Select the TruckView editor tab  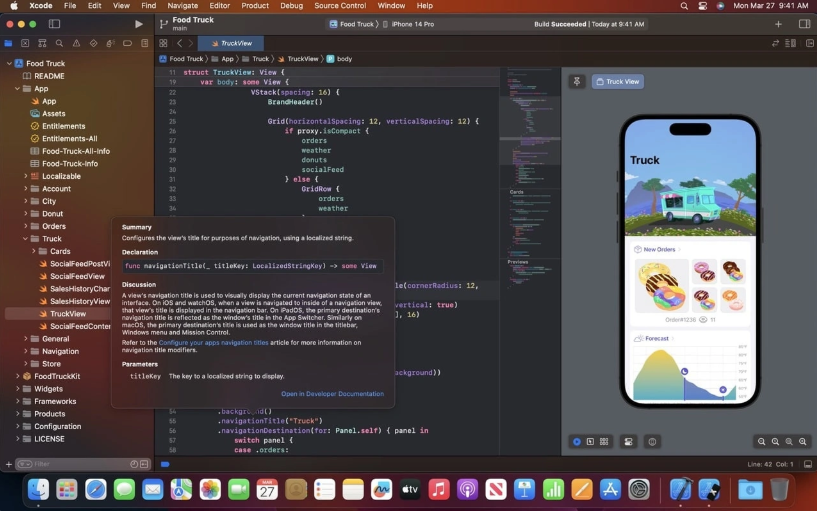(231, 43)
